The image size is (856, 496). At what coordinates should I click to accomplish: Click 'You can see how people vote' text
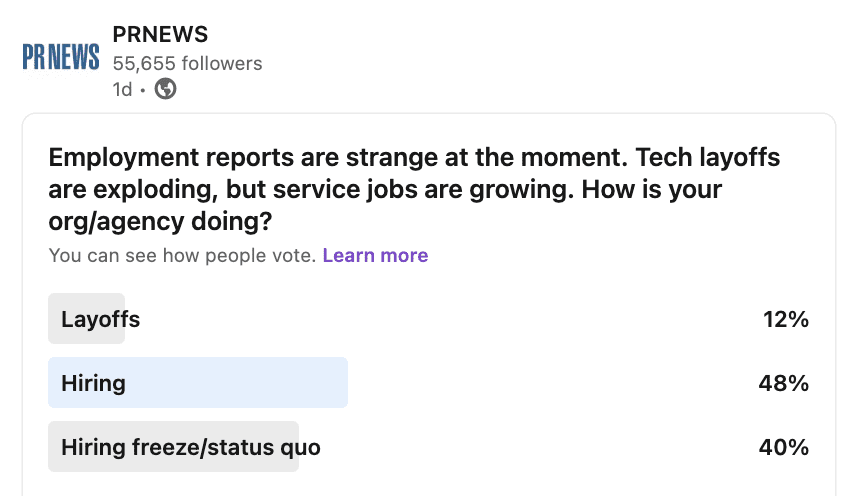(182, 255)
